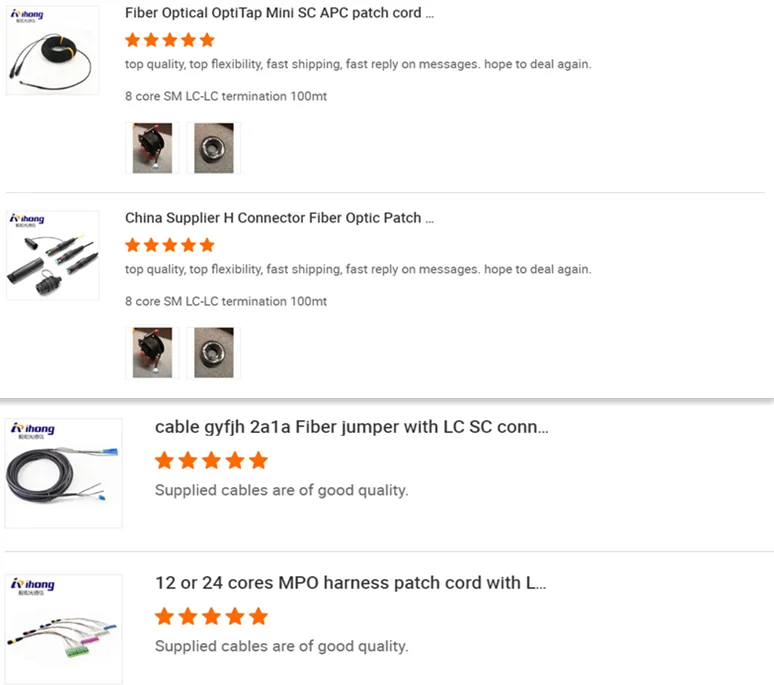
Task: Open the cable gyfjh 2a1a Fiber jumper title
Action: 351,427
